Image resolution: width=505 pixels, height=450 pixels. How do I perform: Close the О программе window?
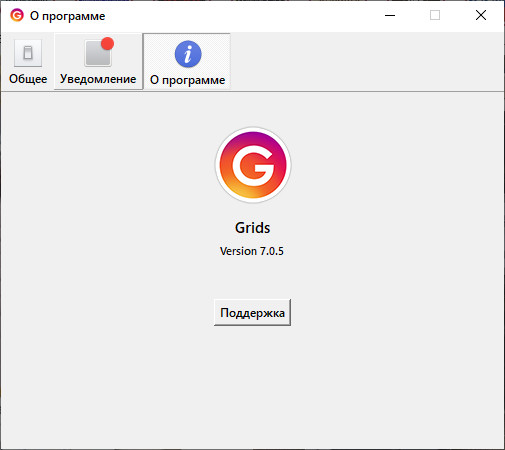point(481,15)
